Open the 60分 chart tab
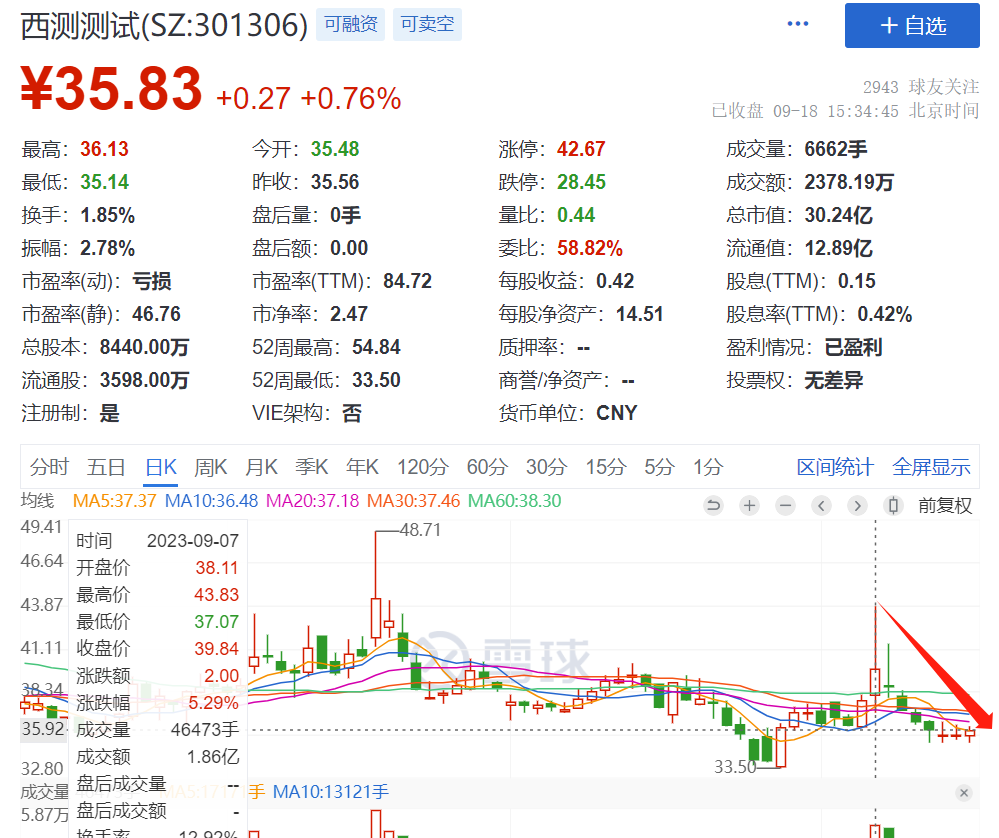Screen dimensions: 999x838 click(x=487, y=467)
